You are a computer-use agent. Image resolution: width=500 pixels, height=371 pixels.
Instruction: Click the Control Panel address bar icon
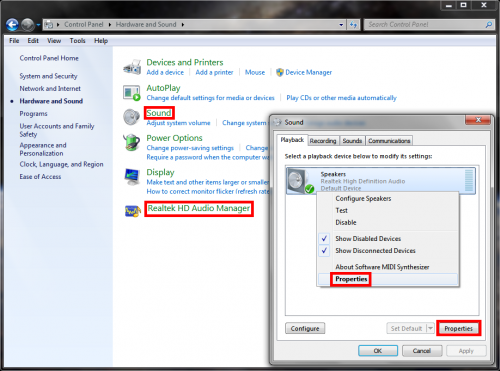pos(49,24)
